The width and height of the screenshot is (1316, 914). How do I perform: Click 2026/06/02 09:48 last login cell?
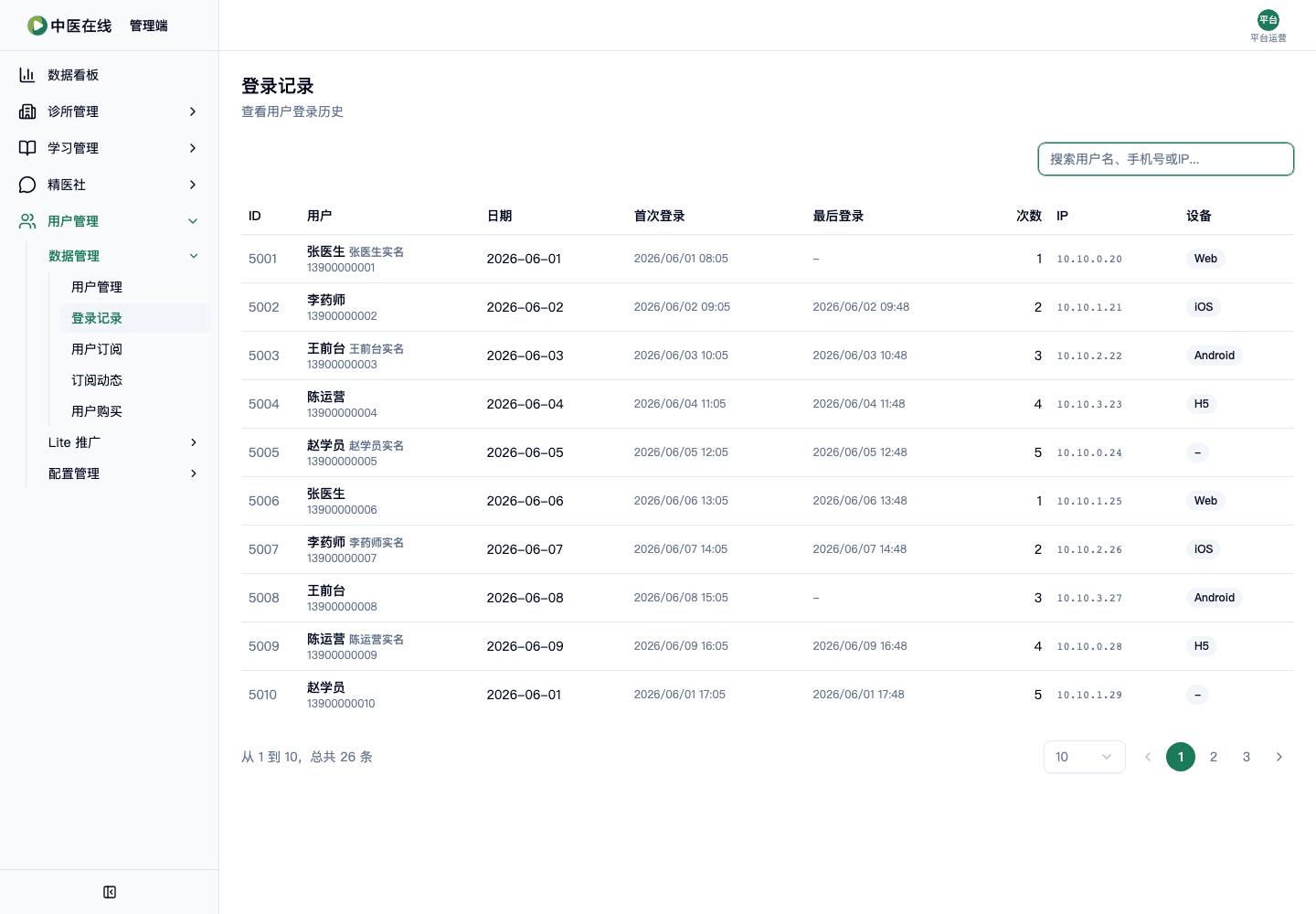(x=861, y=307)
